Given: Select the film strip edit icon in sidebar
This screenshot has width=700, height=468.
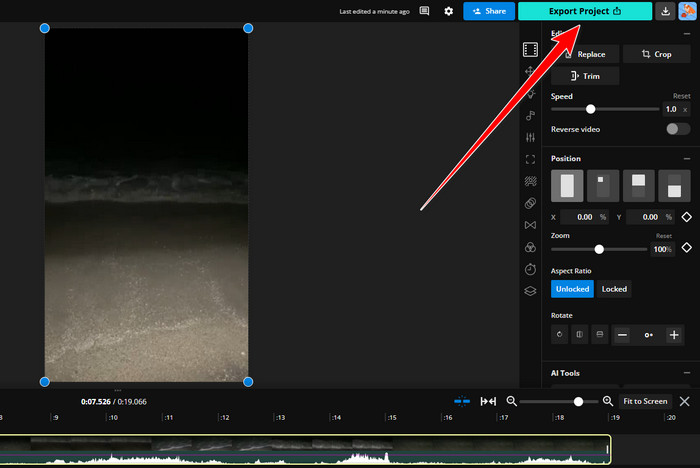Looking at the screenshot, I should tap(530, 49).
